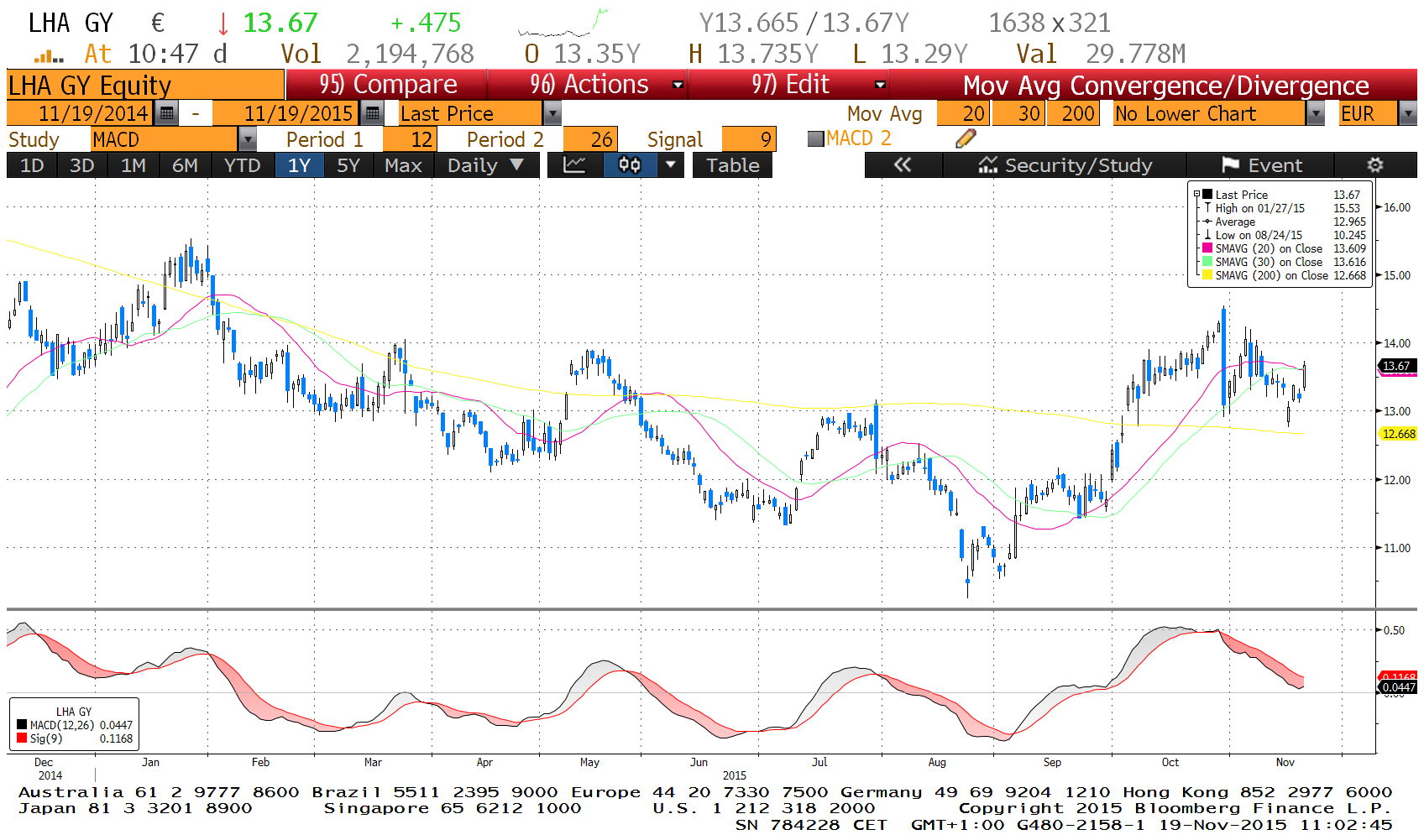Viewport: 1424px width, 840px height.
Task: Click the Vol 2,194,768 value
Action: coord(410,55)
